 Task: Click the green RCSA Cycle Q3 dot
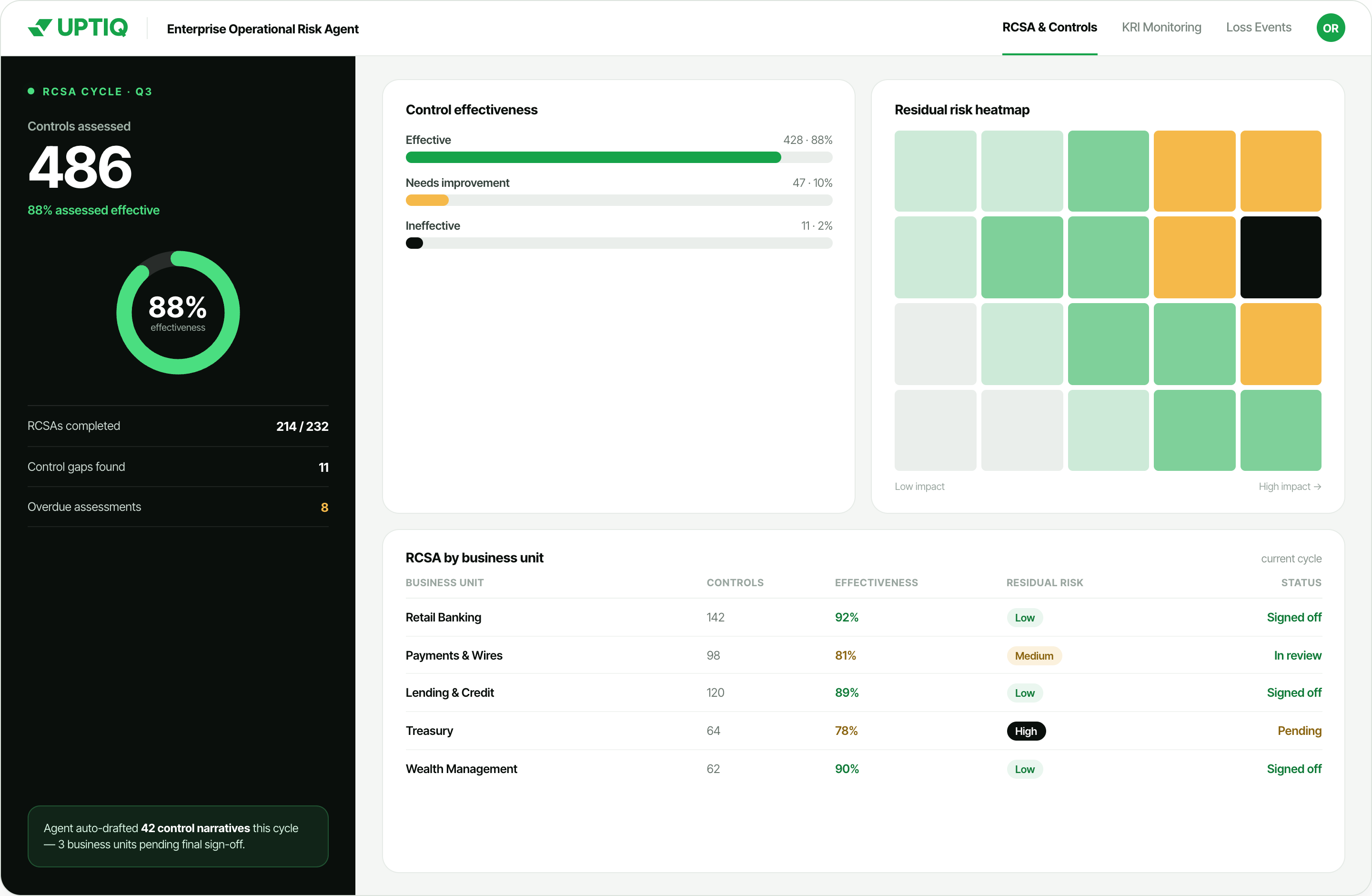point(31,91)
